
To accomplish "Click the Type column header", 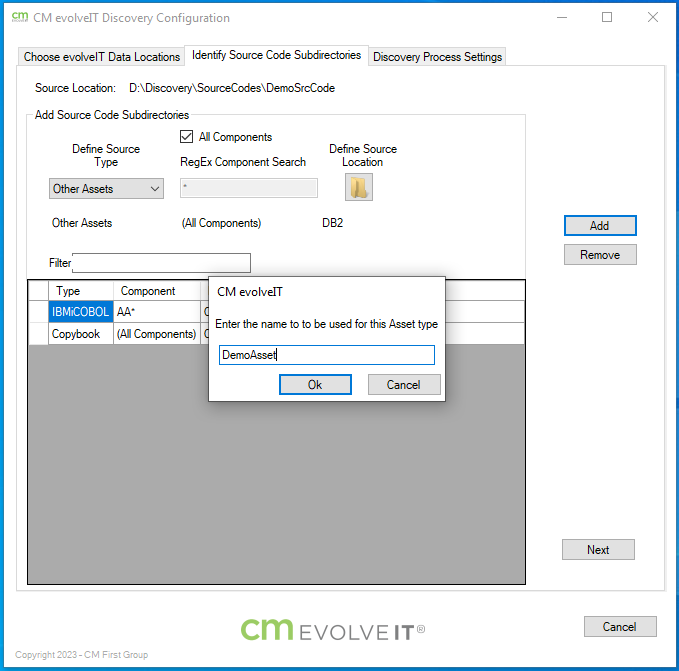I will click(81, 291).
